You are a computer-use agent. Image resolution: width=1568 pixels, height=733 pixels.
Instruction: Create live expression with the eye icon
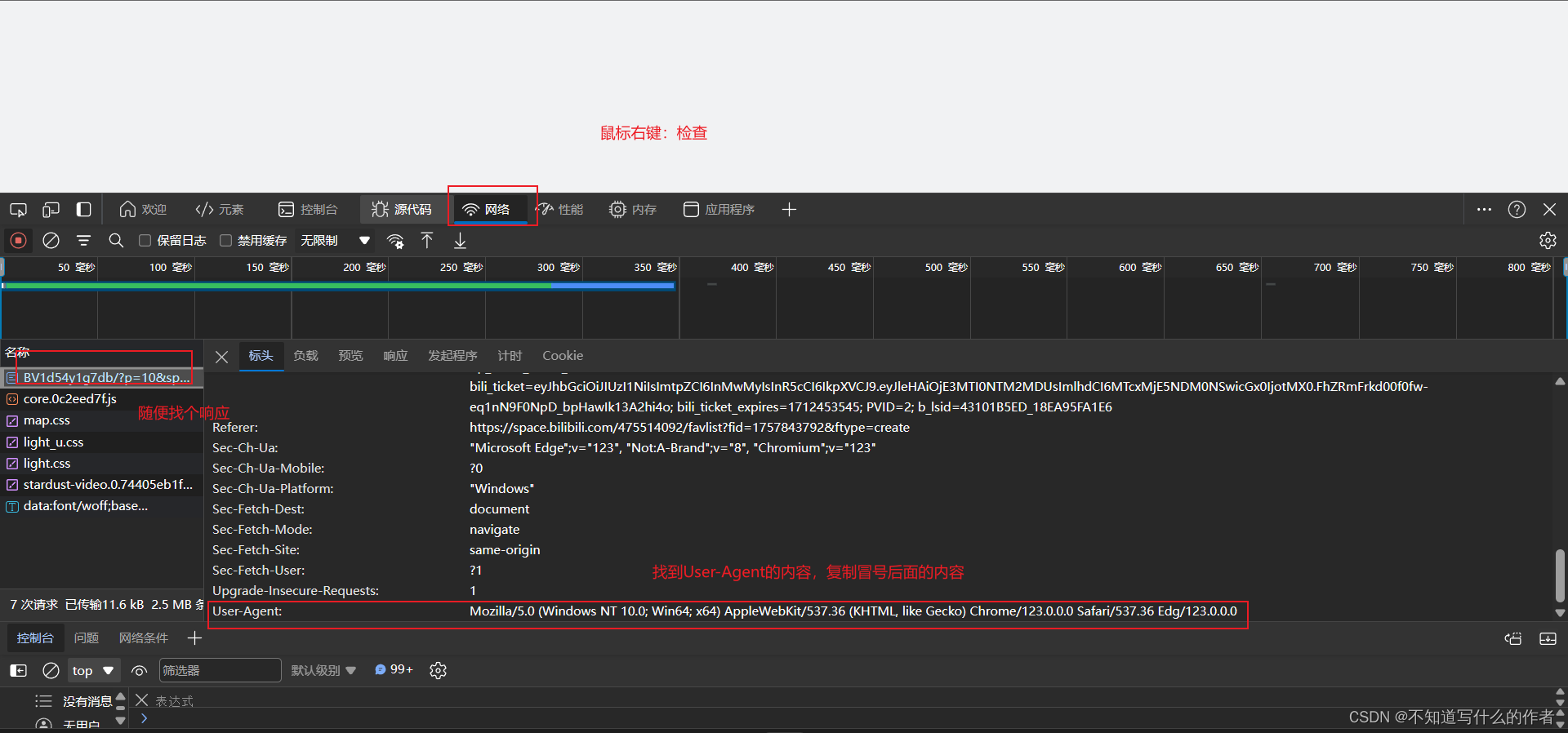139,671
